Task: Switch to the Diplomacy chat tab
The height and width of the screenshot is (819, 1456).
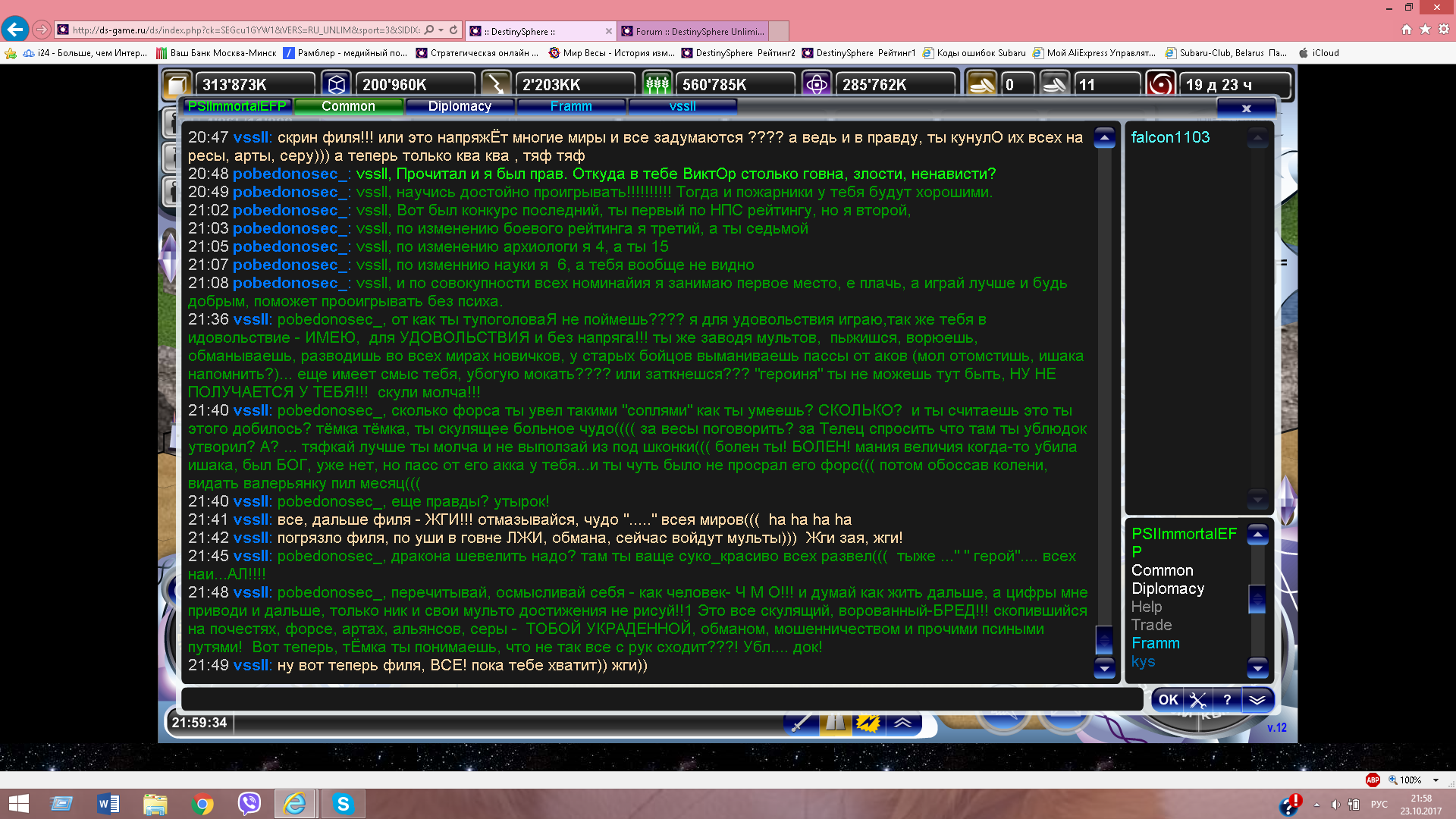Action: pyautogui.click(x=460, y=107)
